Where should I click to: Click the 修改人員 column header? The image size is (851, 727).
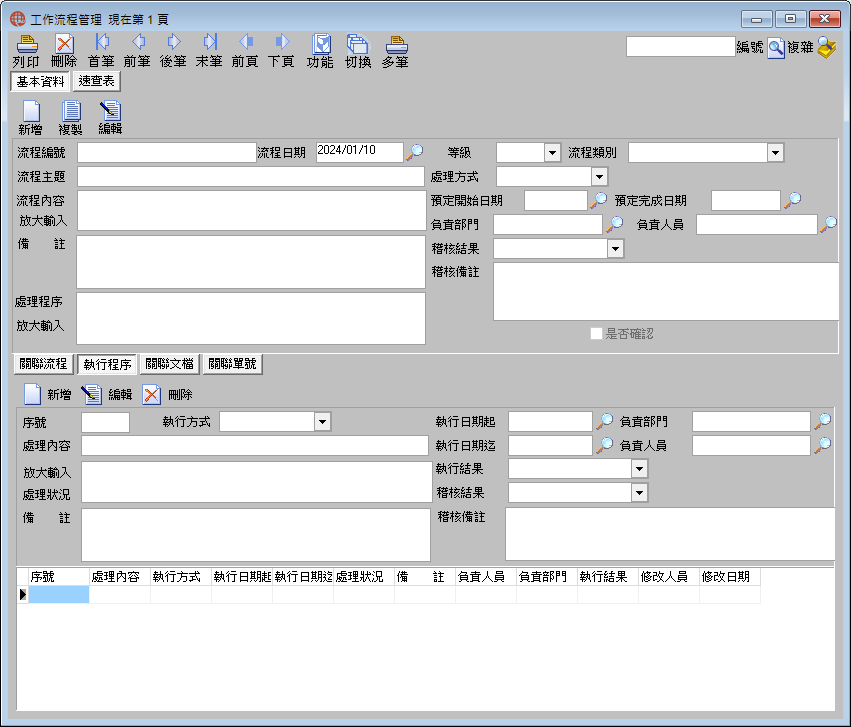669,577
